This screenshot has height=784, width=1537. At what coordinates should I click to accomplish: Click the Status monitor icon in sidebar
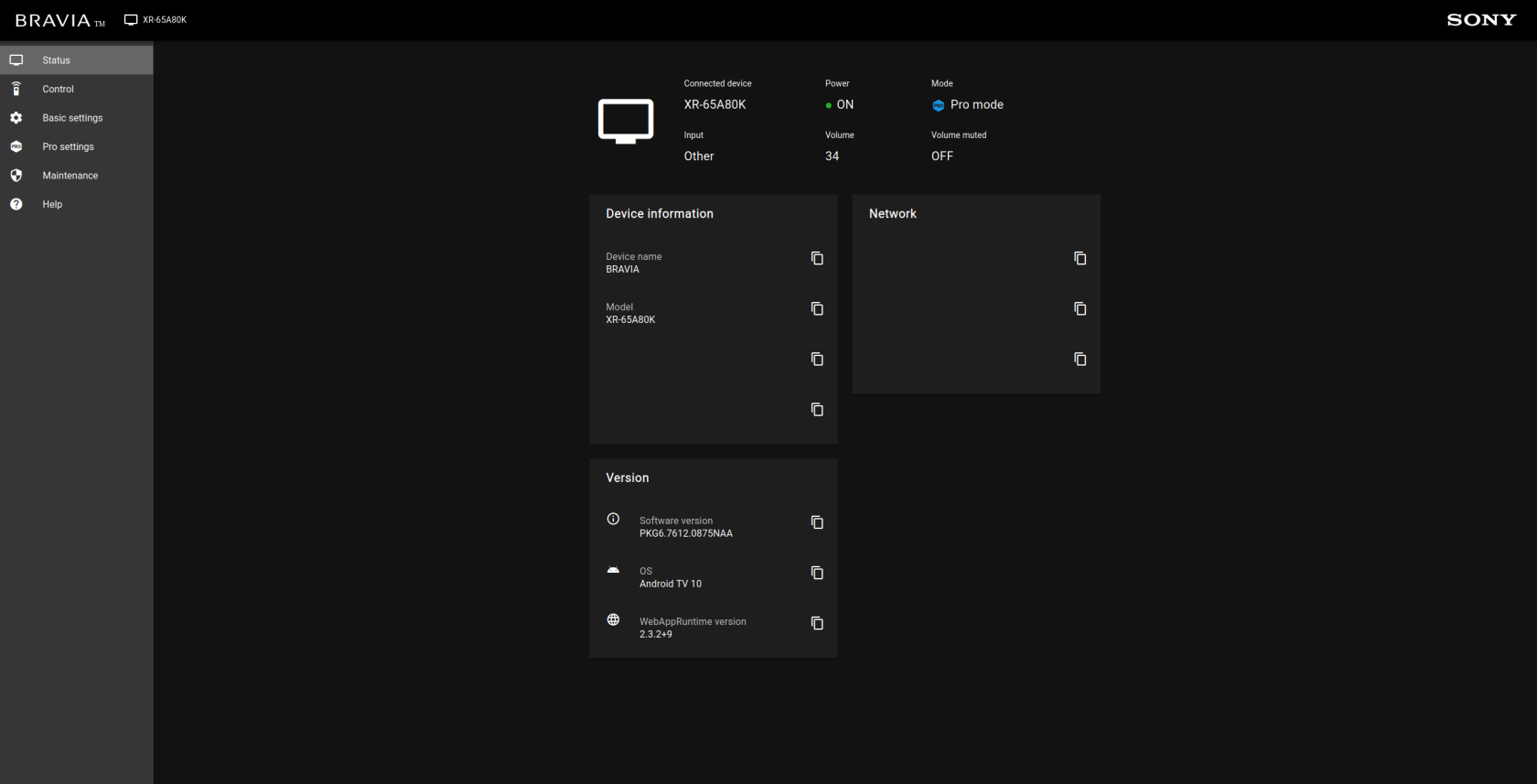[16, 60]
